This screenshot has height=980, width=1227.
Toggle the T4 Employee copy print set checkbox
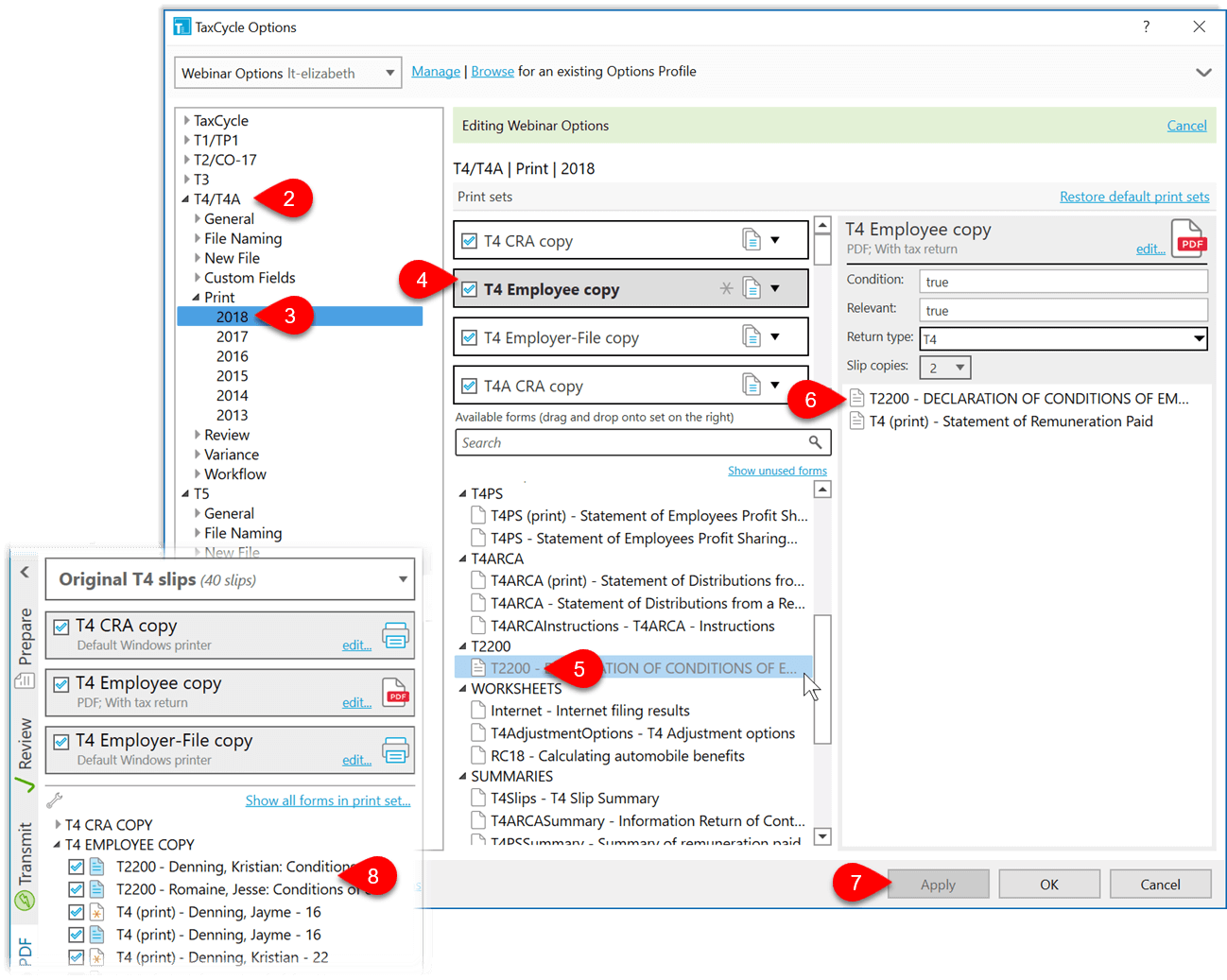point(469,289)
